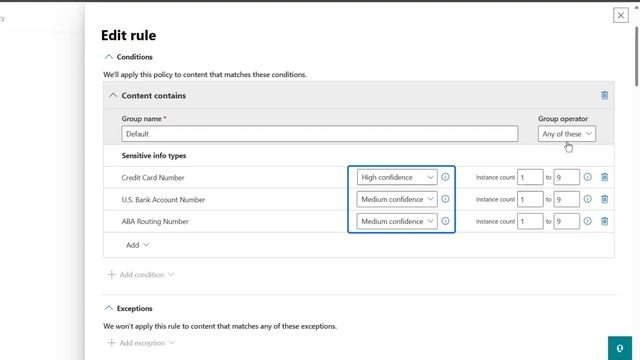Open confidence dropdown for U.S. Bank Account Number
Viewport: 640px width, 360px height.
(397, 199)
